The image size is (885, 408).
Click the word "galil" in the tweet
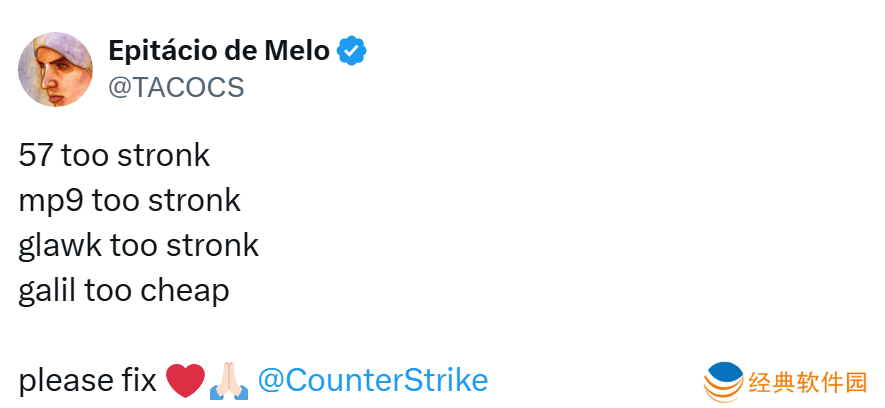click(47, 290)
